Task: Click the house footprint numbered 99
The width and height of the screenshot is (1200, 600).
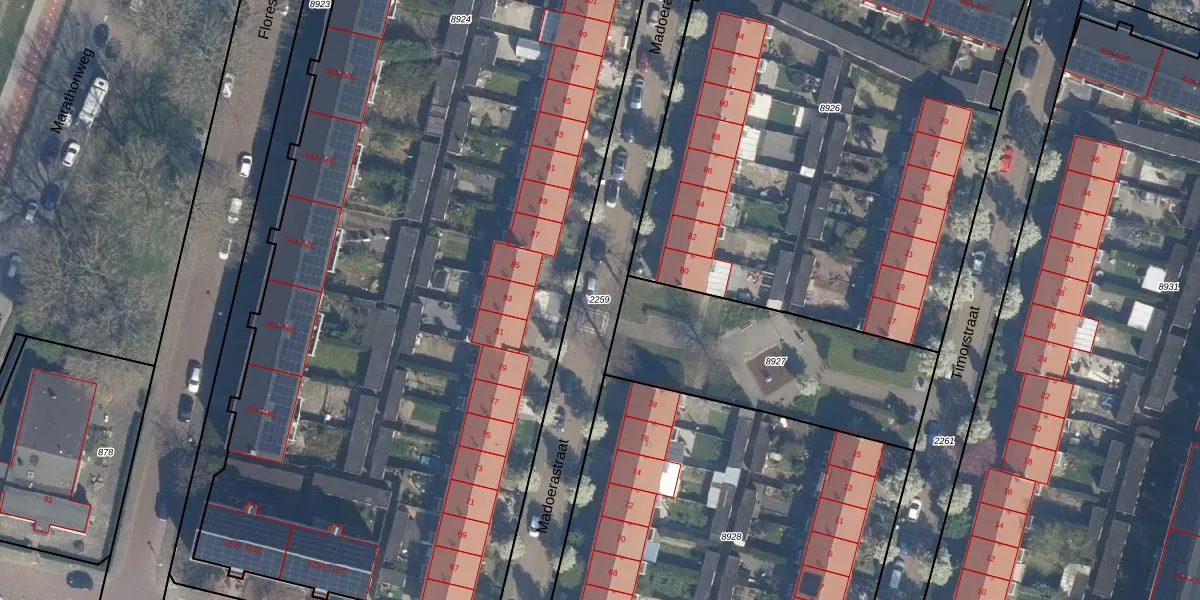Action: [x=581, y=35]
